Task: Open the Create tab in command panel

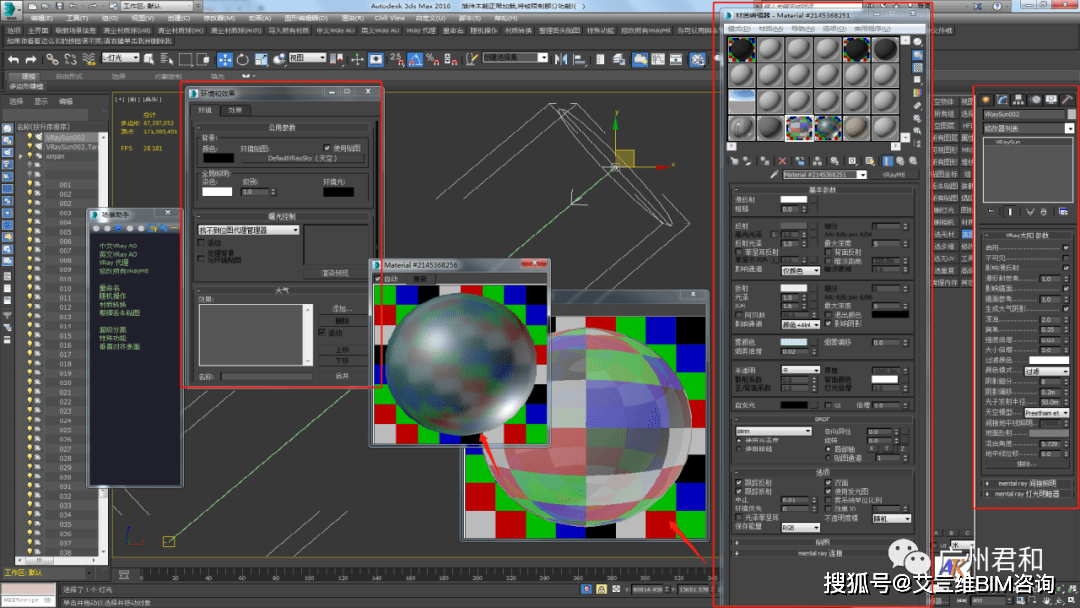Action: 986,100
